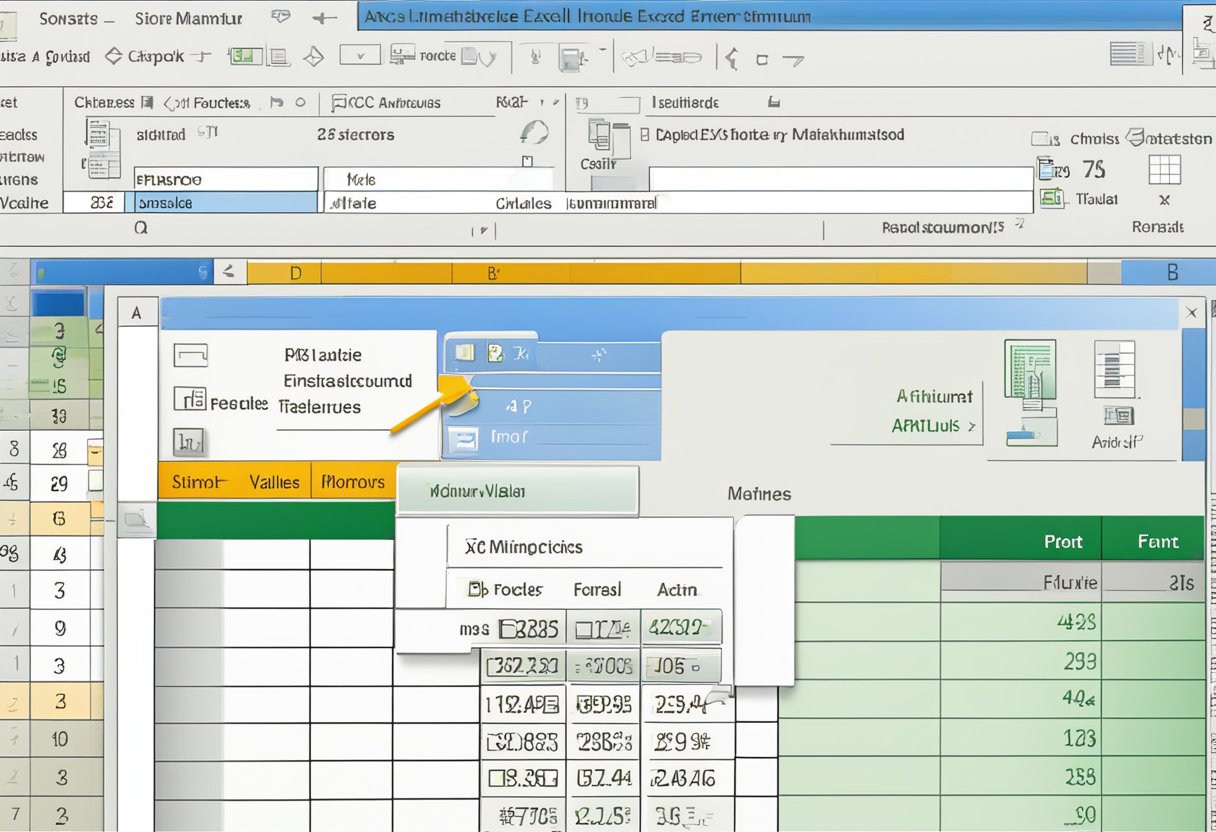Viewport: 1216px width, 832px height.
Task: Click the grid table icon above Ronasis
Action: click(x=1164, y=170)
